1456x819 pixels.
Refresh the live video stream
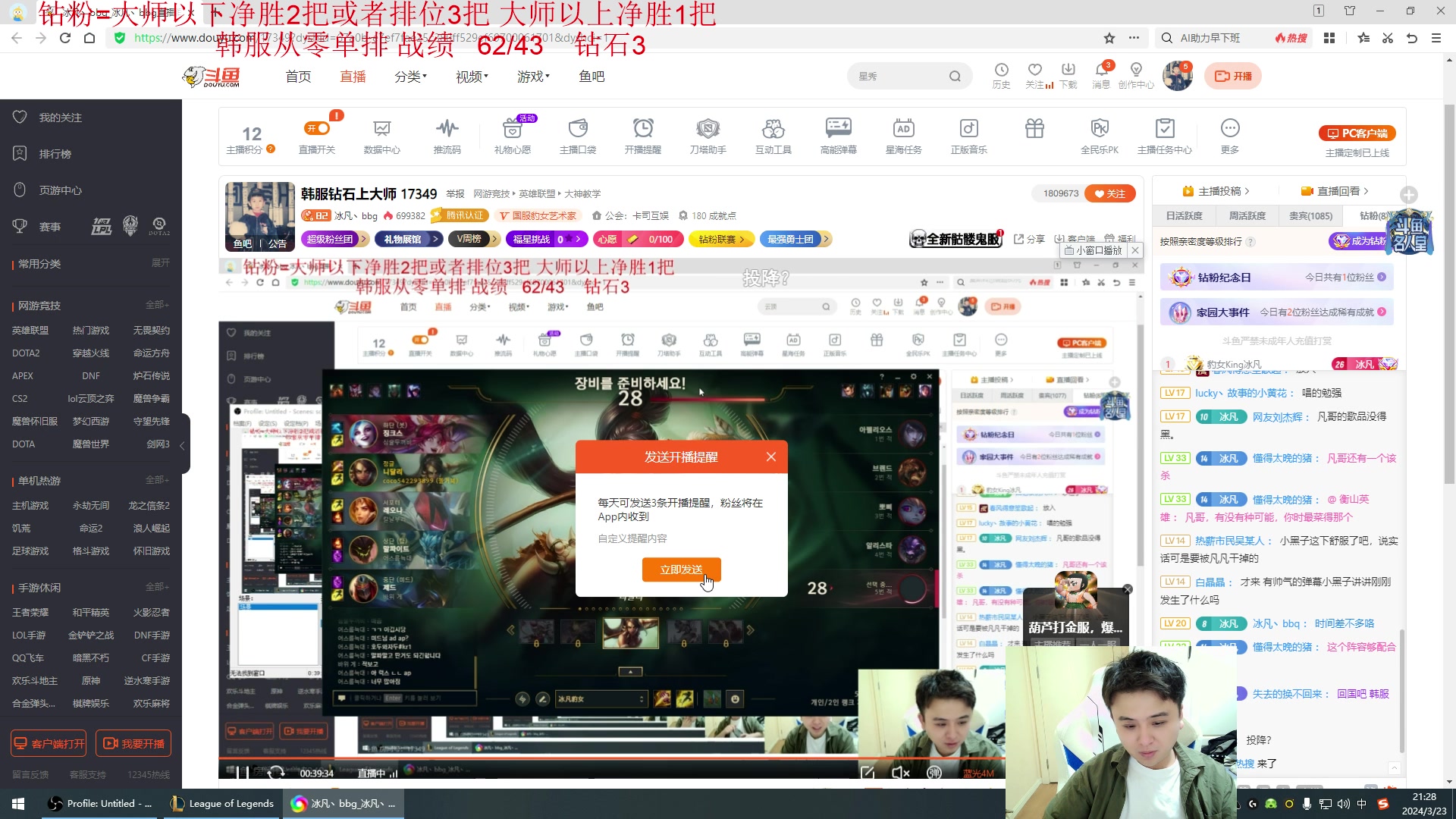click(276, 772)
